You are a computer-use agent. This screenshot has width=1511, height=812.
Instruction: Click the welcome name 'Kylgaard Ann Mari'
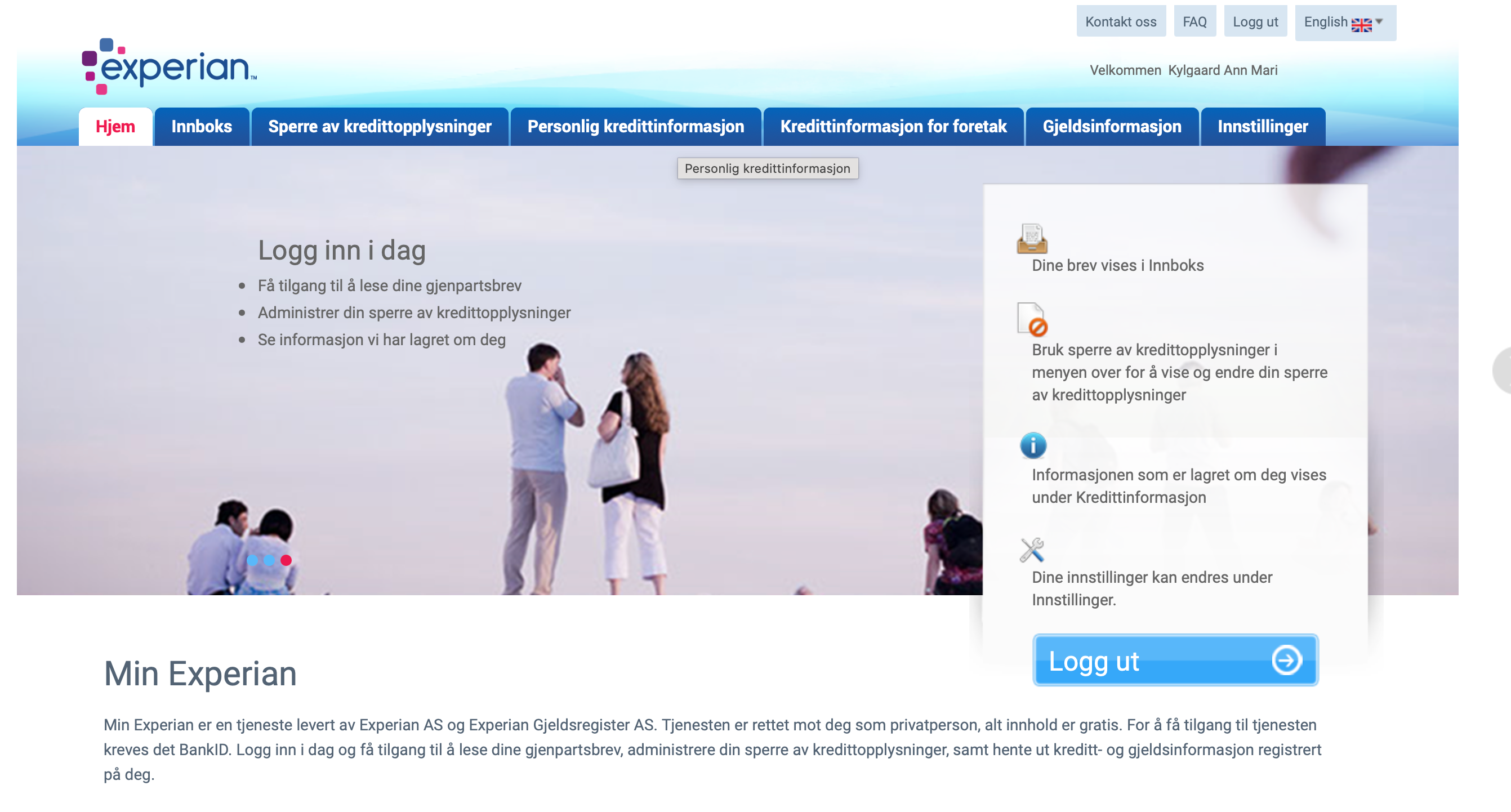pos(1223,70)
